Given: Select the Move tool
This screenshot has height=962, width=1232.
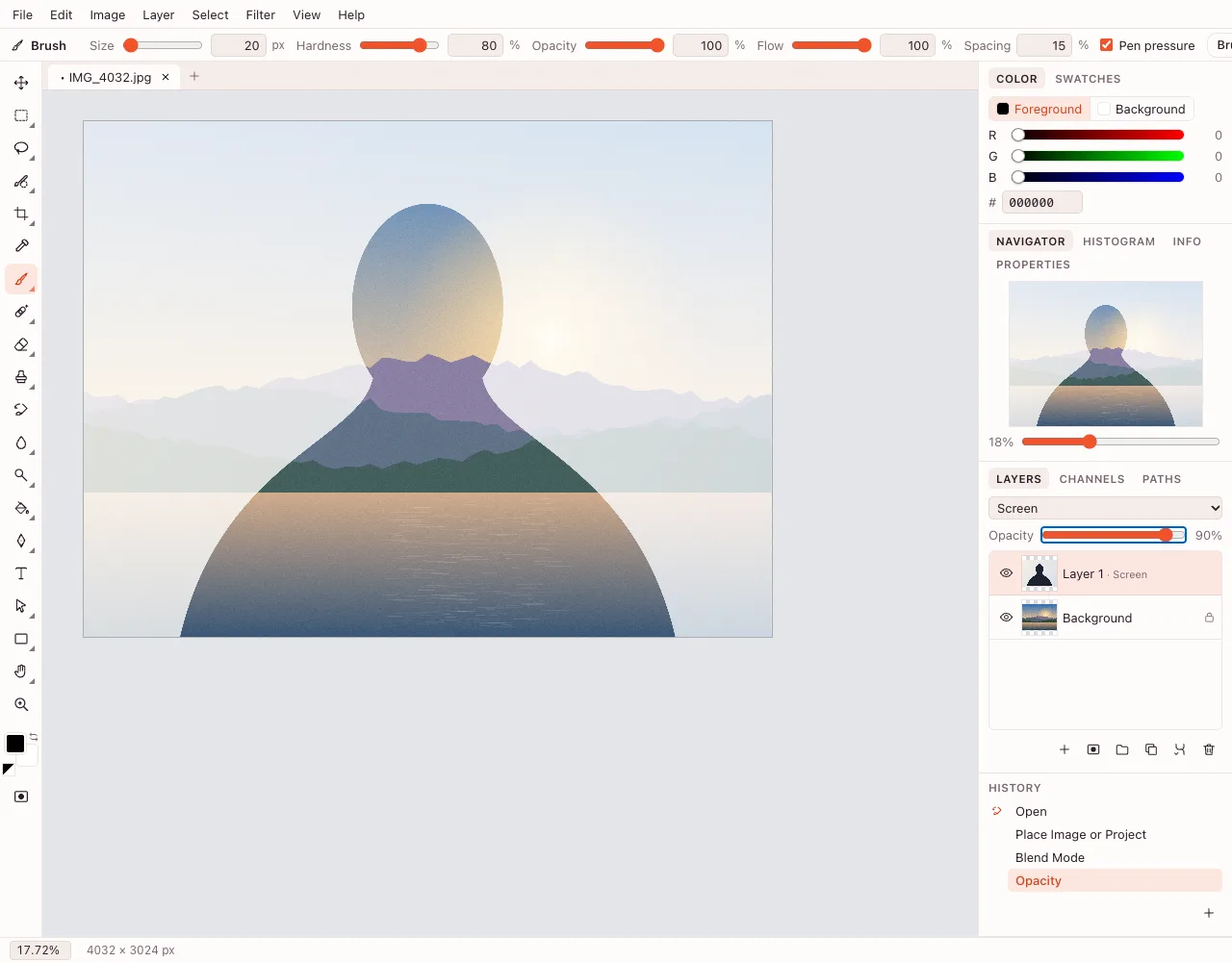Looking at the screenshot, I should pyautogui.click(x=21, y=83).
